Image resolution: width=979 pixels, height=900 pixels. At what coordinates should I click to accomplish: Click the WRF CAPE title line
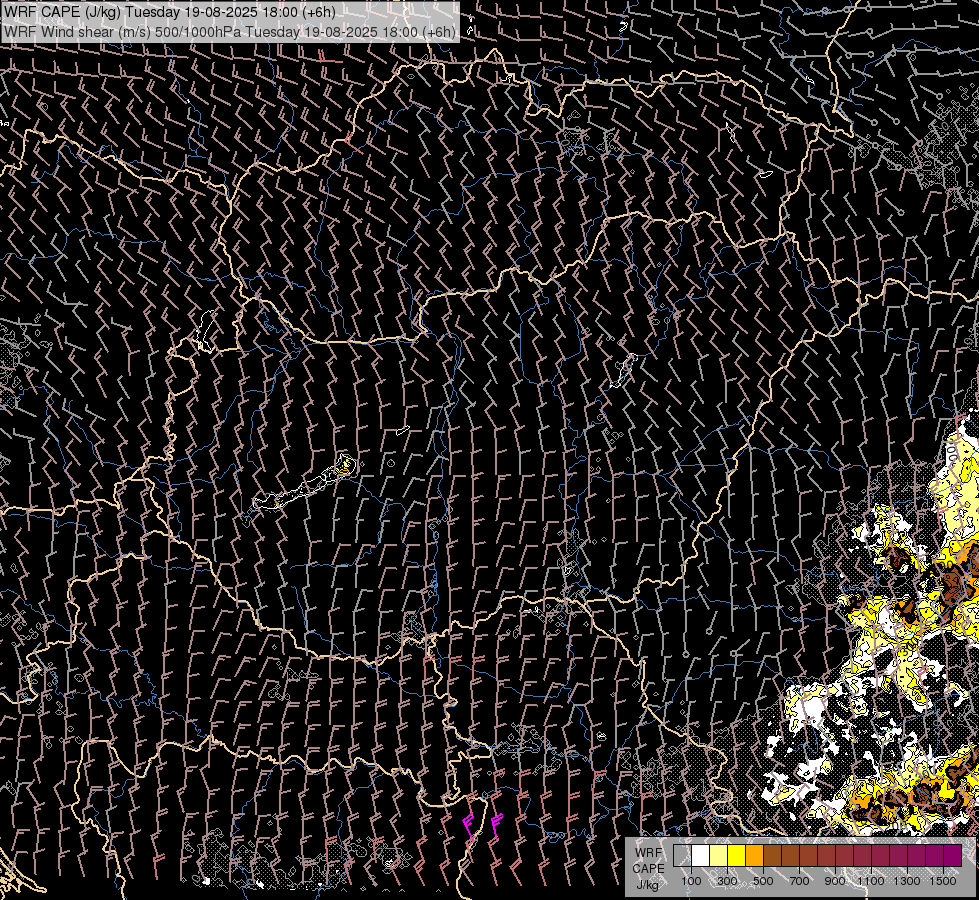tap(170, 12)
